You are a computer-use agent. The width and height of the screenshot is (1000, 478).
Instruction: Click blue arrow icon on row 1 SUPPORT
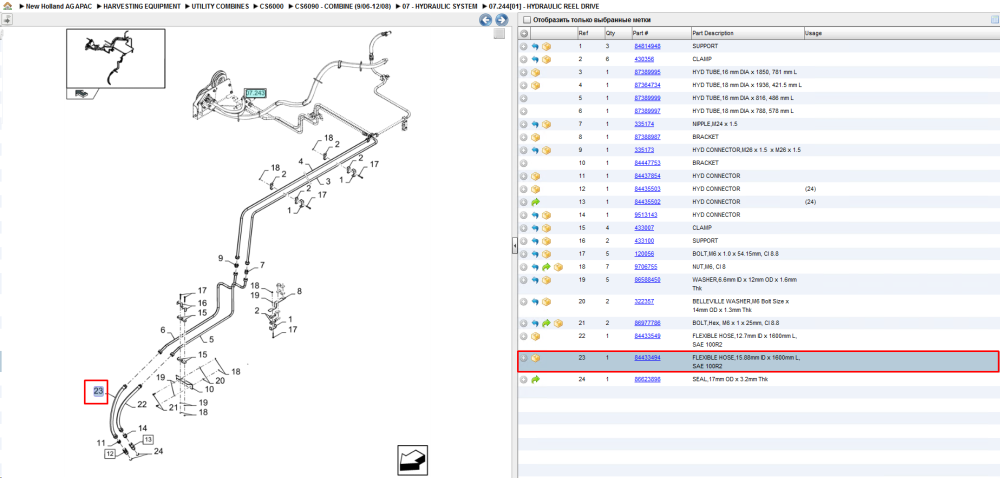pos(535,47)
